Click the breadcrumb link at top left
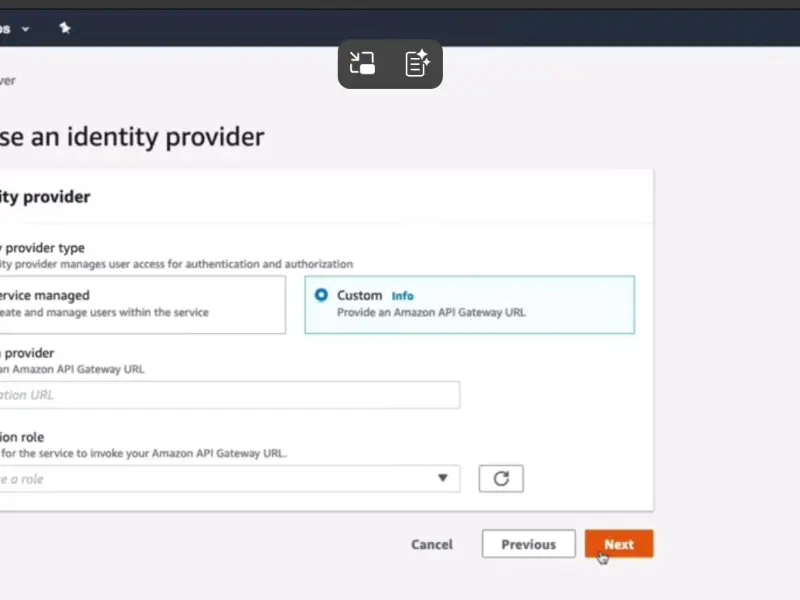This screenshot has width=800, height=600. 8,80
